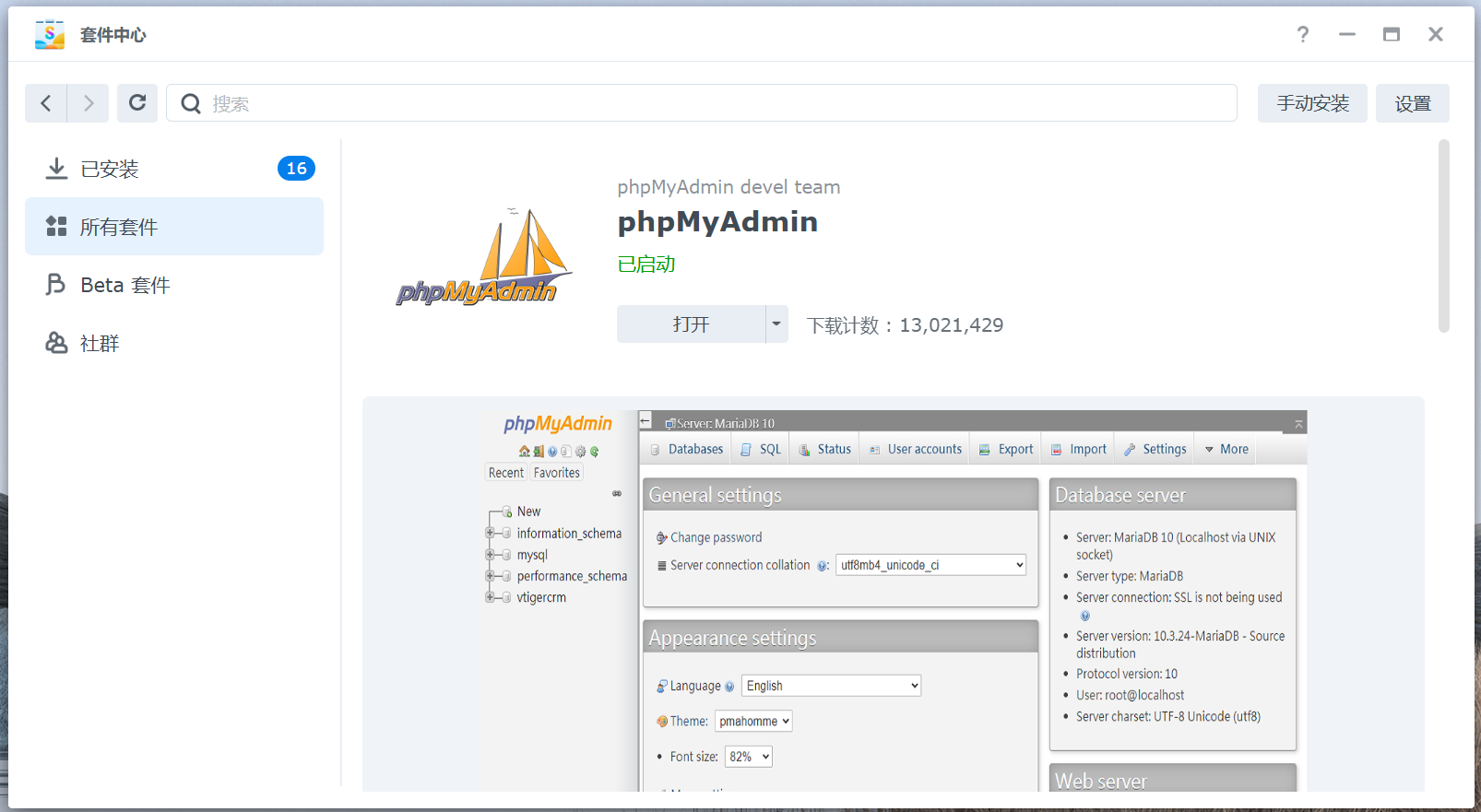
Task: Refresh the package list with reload icon
Action: coord(137,103)
